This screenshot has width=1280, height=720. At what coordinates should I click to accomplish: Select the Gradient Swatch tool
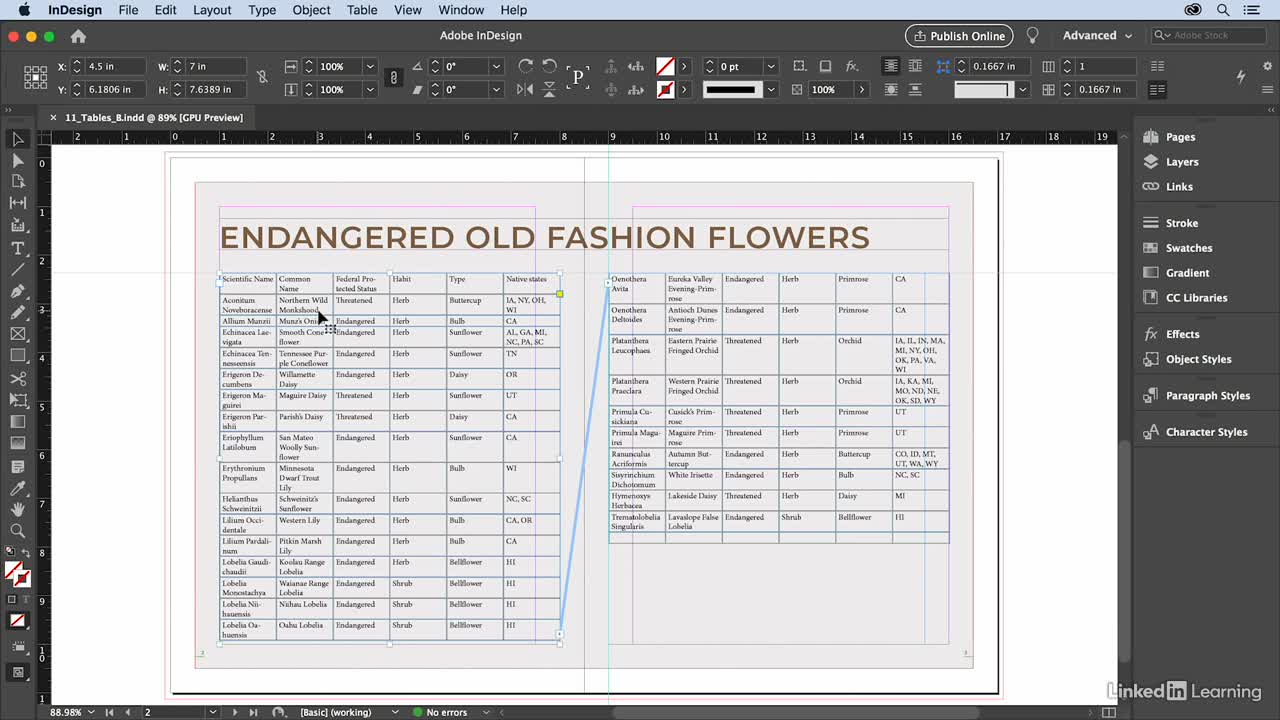point(17,421)
